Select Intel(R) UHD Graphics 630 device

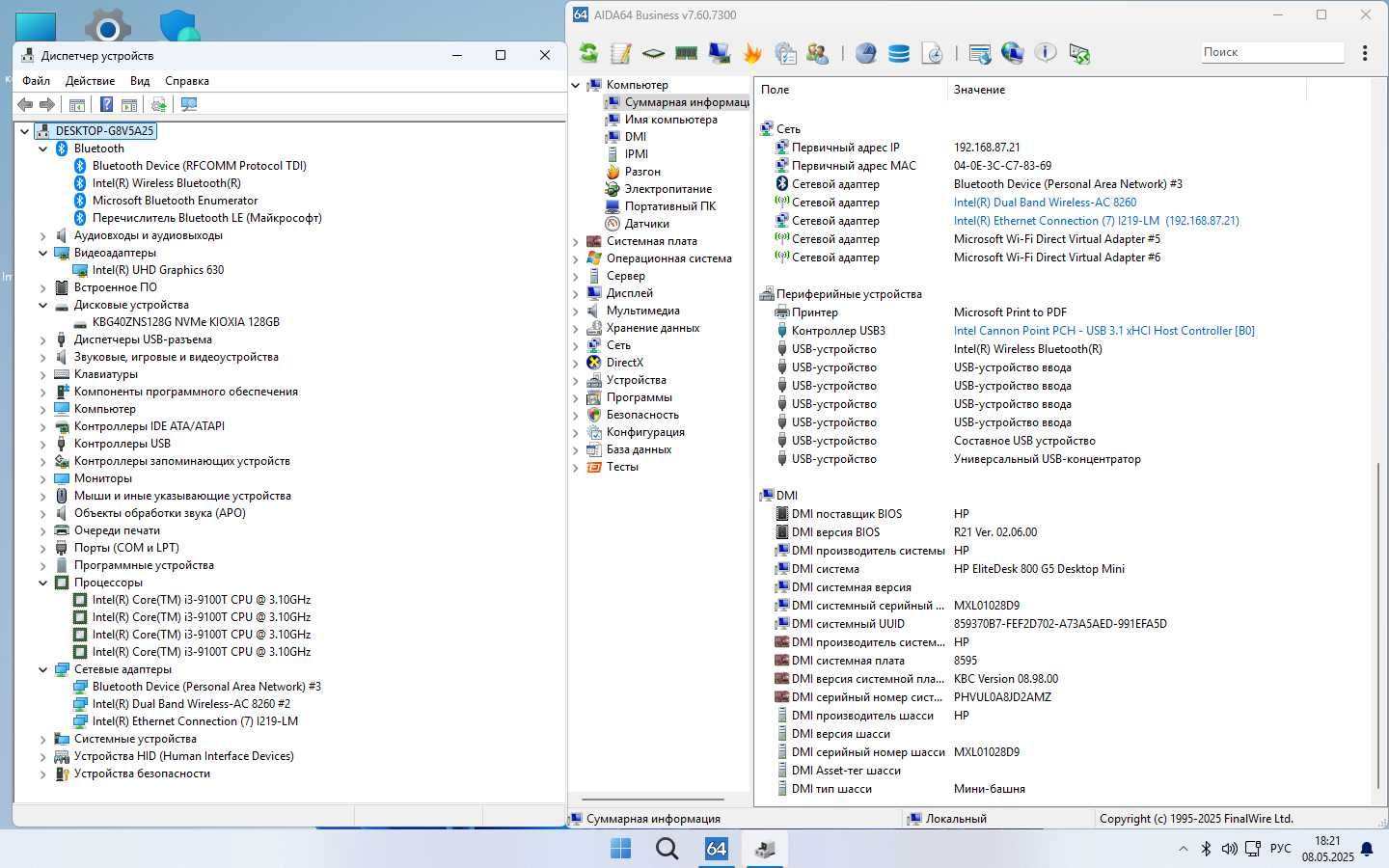pyautogui.click(x=158, y=270)
